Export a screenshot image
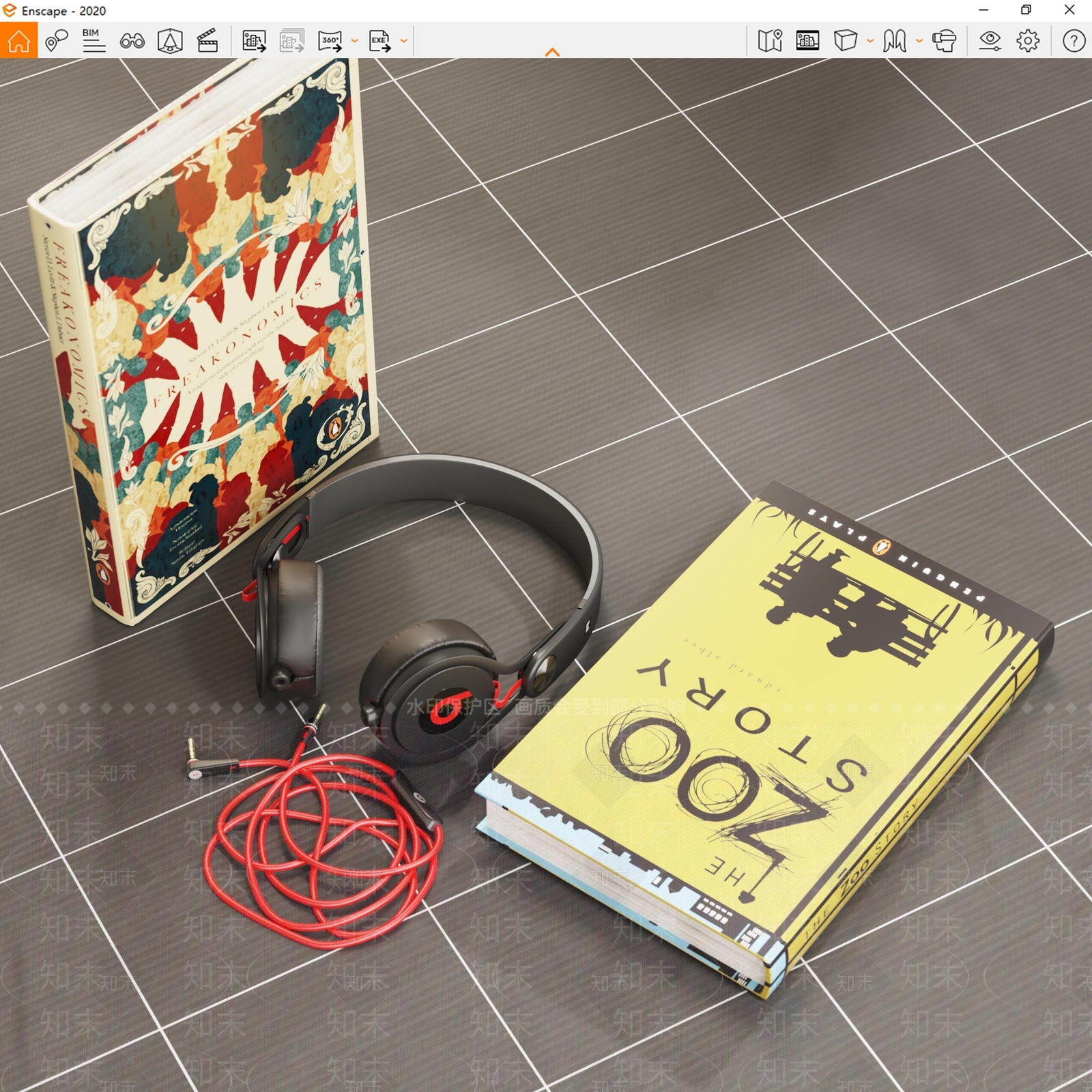 pos(254,41)
